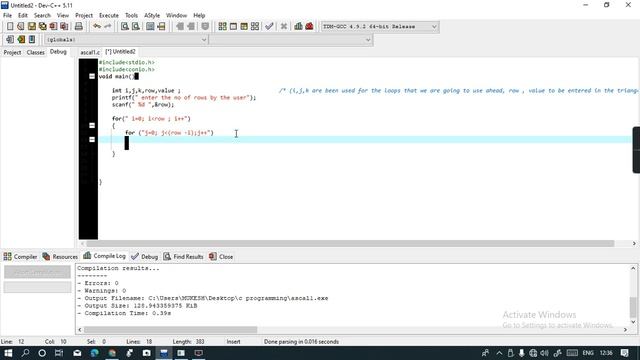Viewport: 640px width, 360px height.
Task: Click the compile log vertical scrollbar
Action: click(x=633, y=307)
